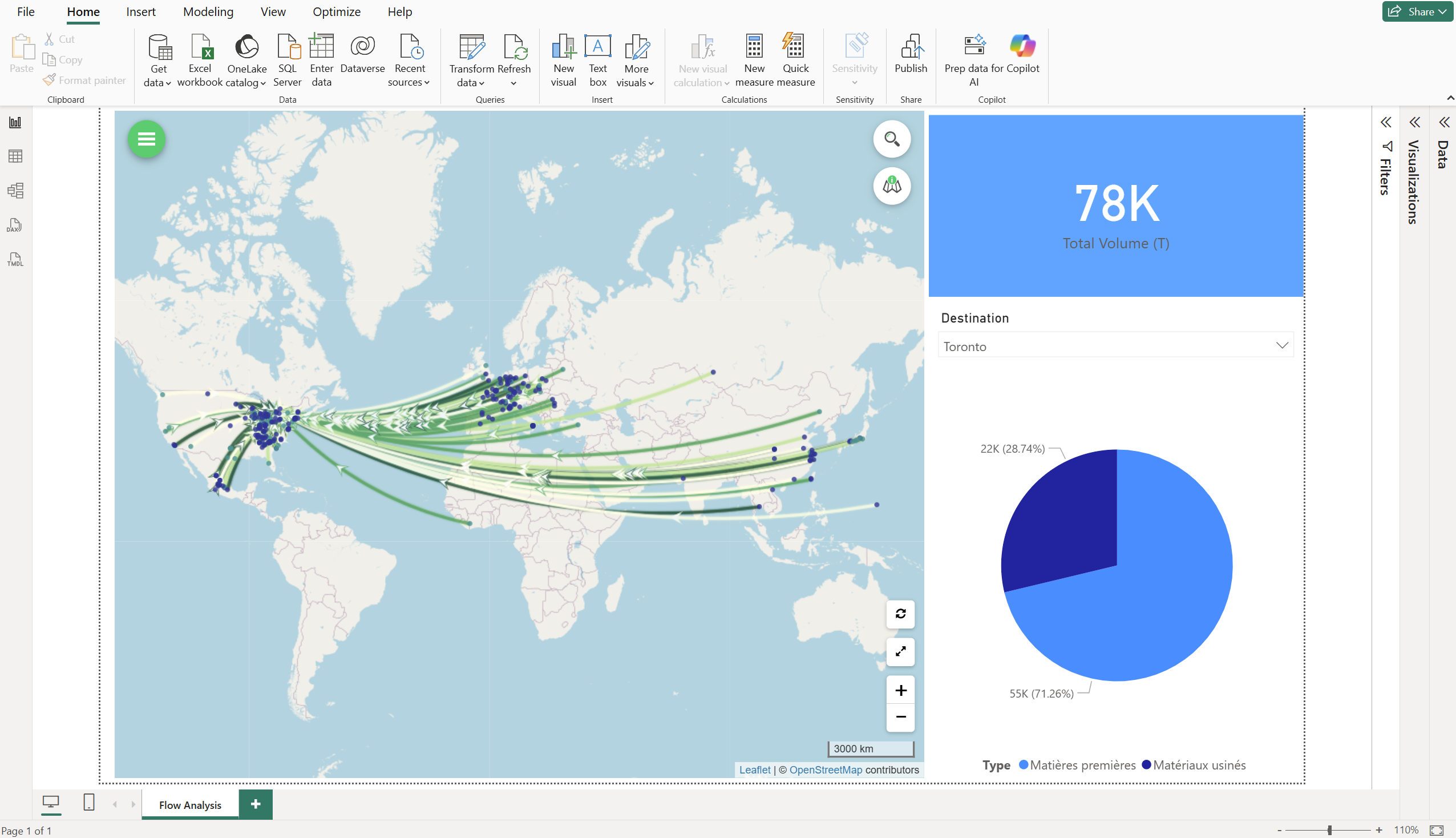Screen dimensions: 1456x838
Task: Open the Optimize menu tab
Action: (x=337, y=11)
